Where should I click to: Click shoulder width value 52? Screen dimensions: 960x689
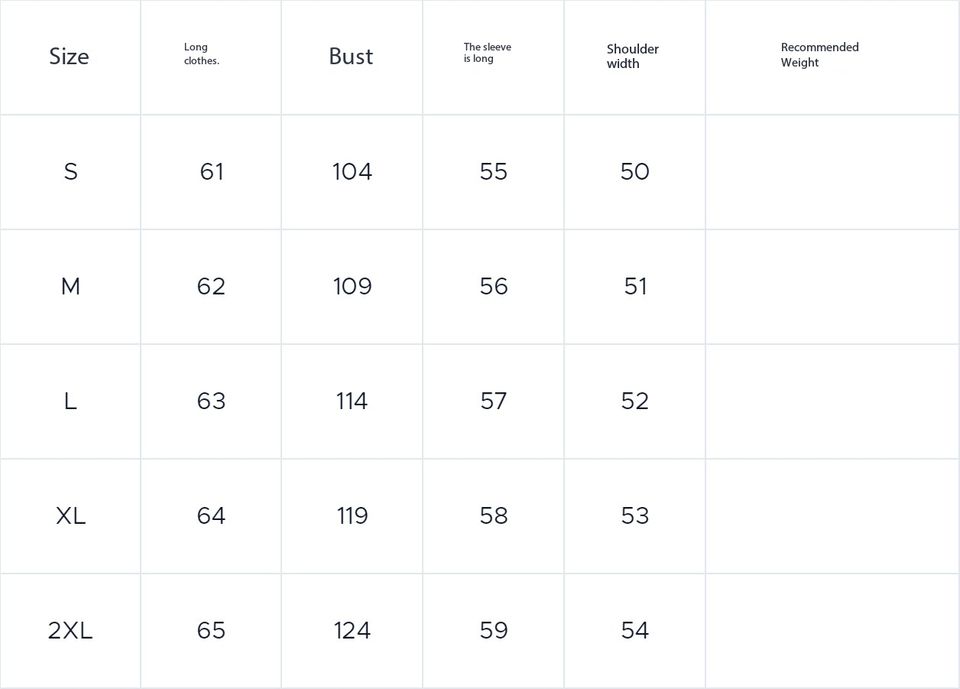[x=635, y=401]
